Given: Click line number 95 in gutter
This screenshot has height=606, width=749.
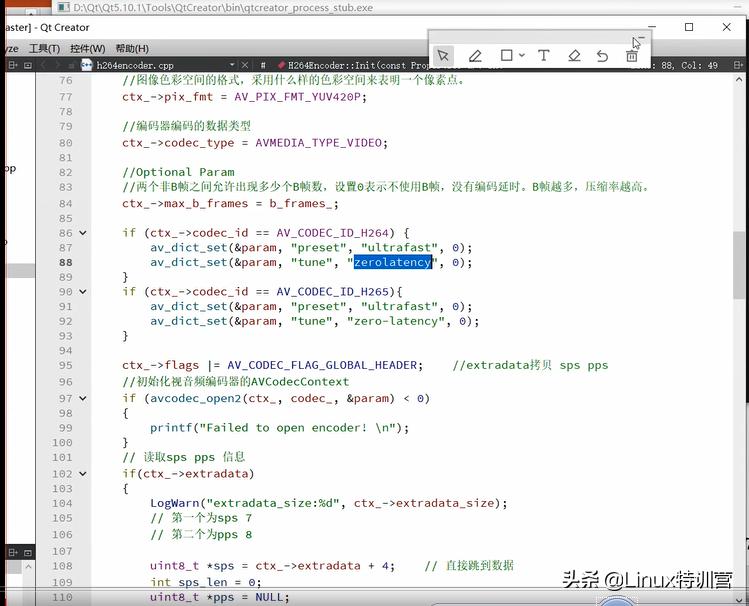Looking at the screenshot, I should click(x=66, y=366).
